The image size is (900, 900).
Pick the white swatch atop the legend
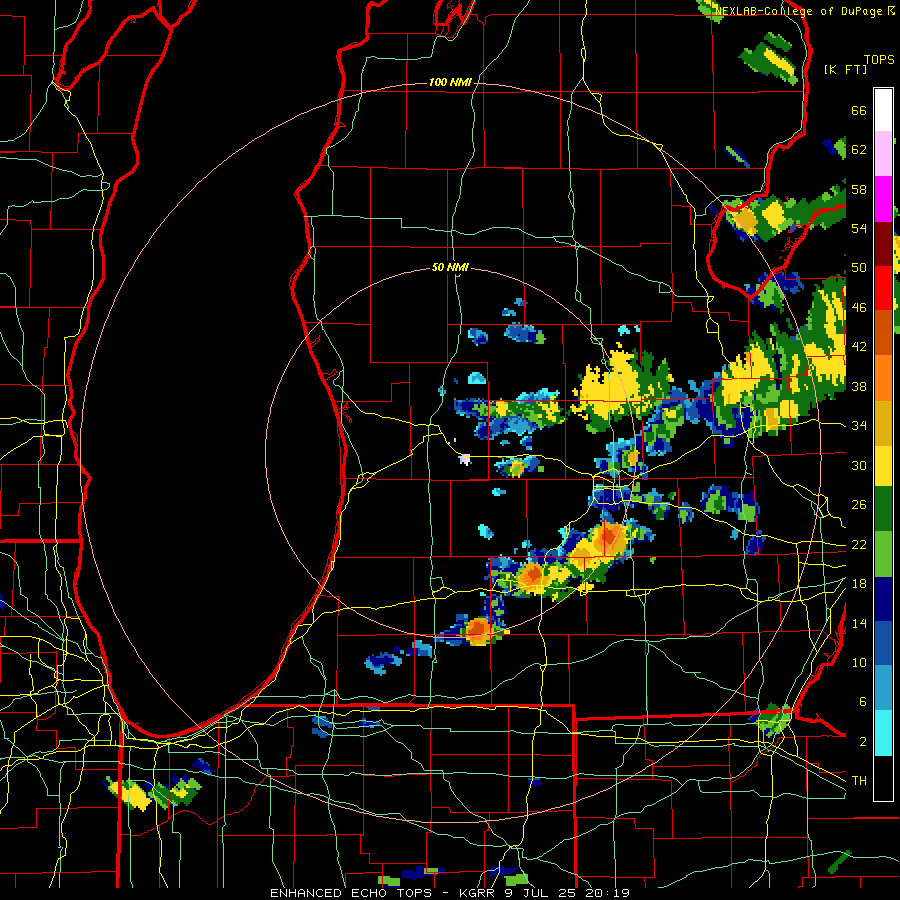[883, 110]
